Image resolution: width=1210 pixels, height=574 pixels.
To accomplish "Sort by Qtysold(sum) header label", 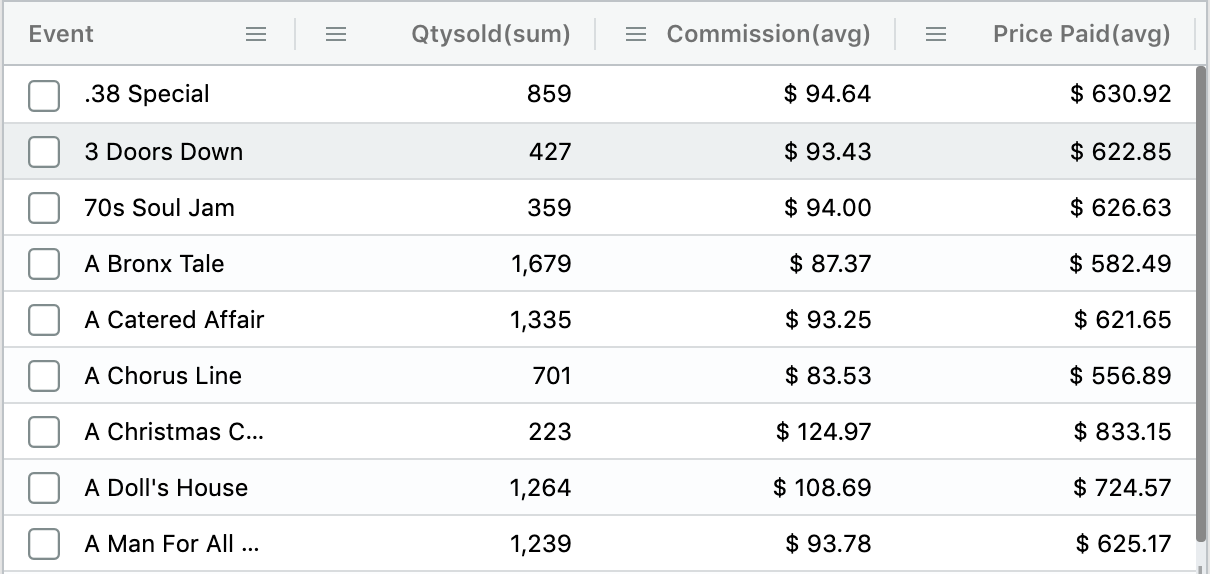I will (490, 34).
